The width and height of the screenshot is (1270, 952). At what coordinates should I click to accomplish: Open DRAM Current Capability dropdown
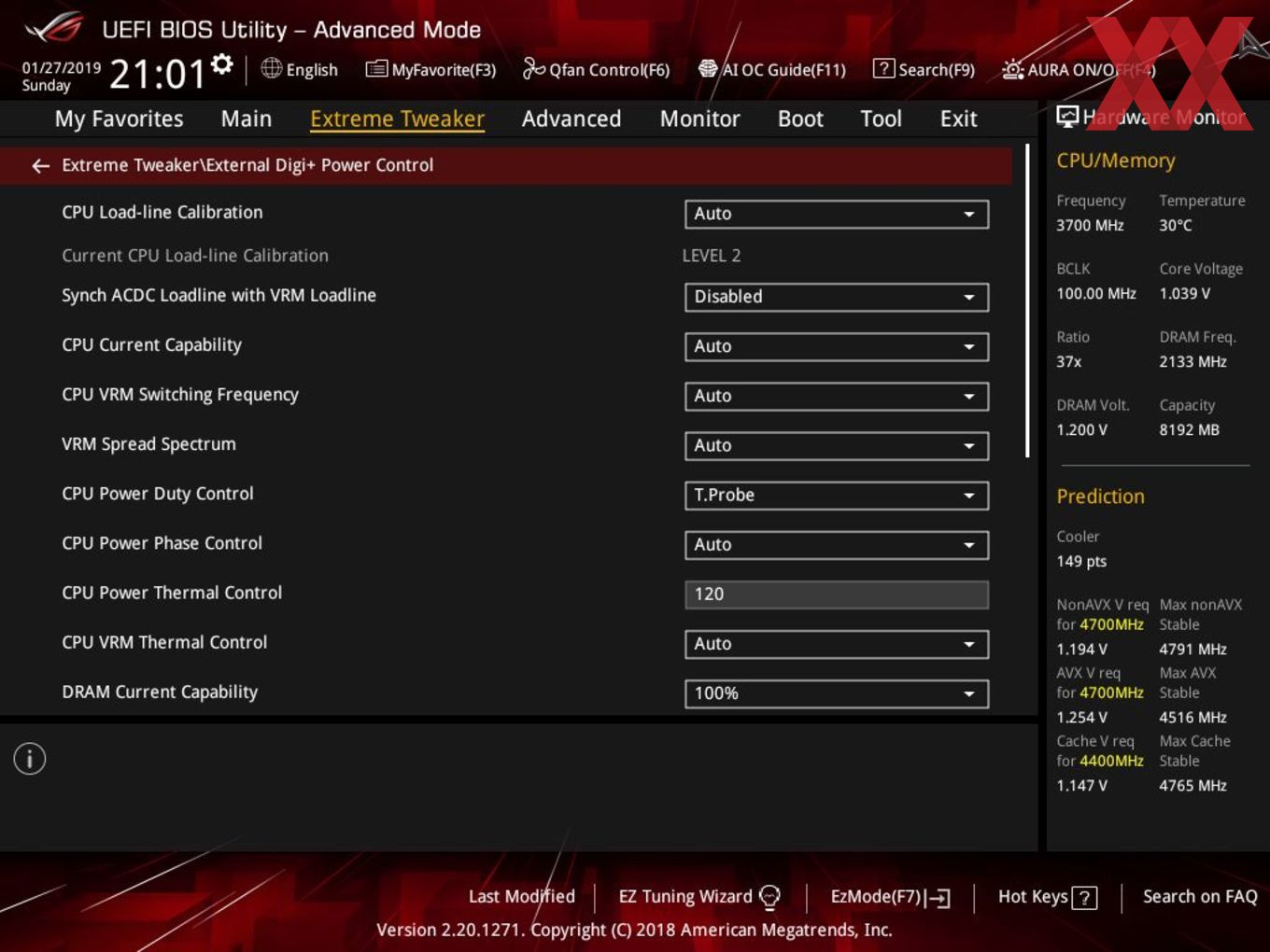pos(837,693)
